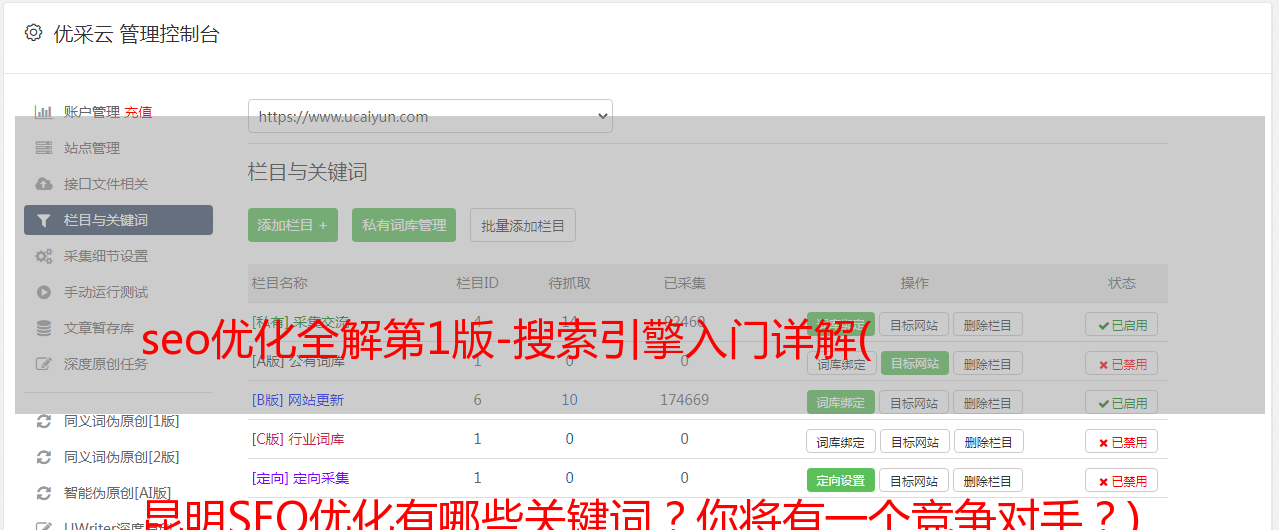
Task: Click the edit icon next to 深度原创任务
Action: (43, 364)
